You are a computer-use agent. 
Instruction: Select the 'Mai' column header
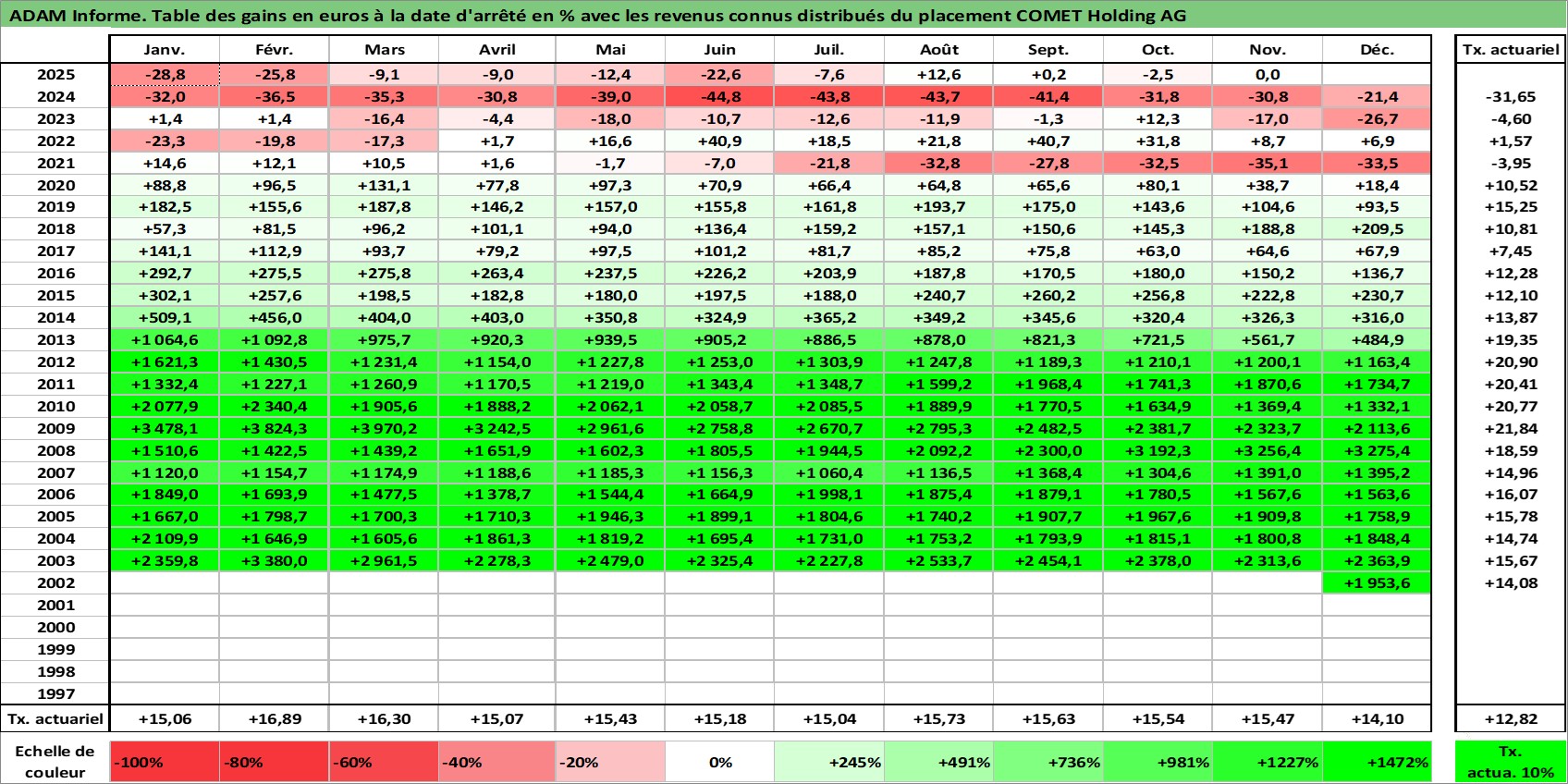610,50
